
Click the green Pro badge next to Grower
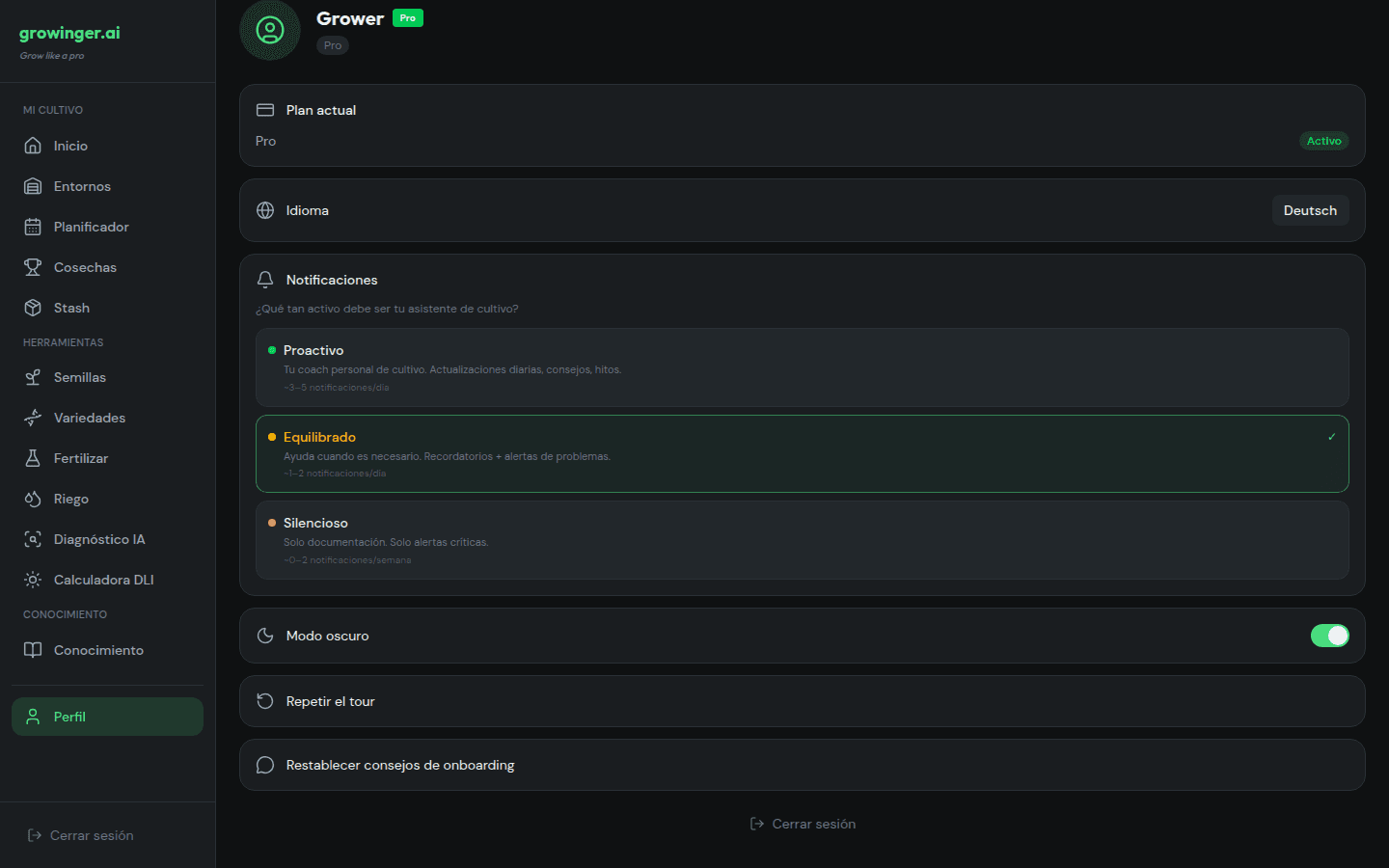(x=408, y=18)
